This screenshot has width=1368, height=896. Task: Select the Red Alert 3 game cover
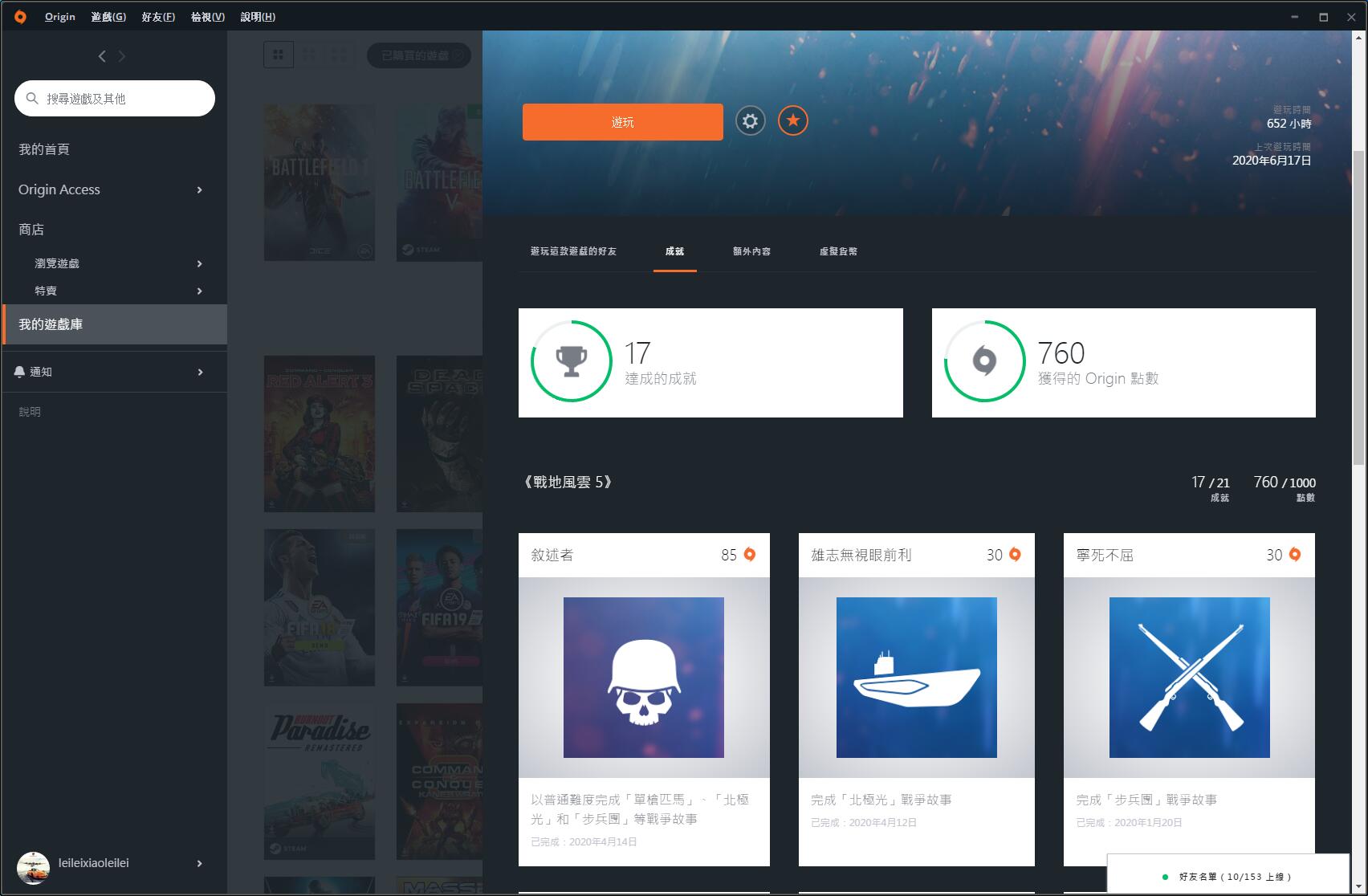point(320,434)
